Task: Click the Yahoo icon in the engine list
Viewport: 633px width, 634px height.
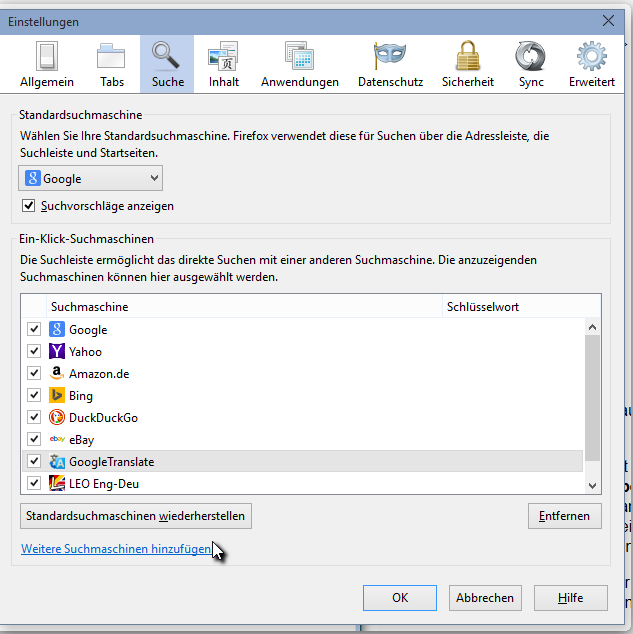Action: pos(57,351)
